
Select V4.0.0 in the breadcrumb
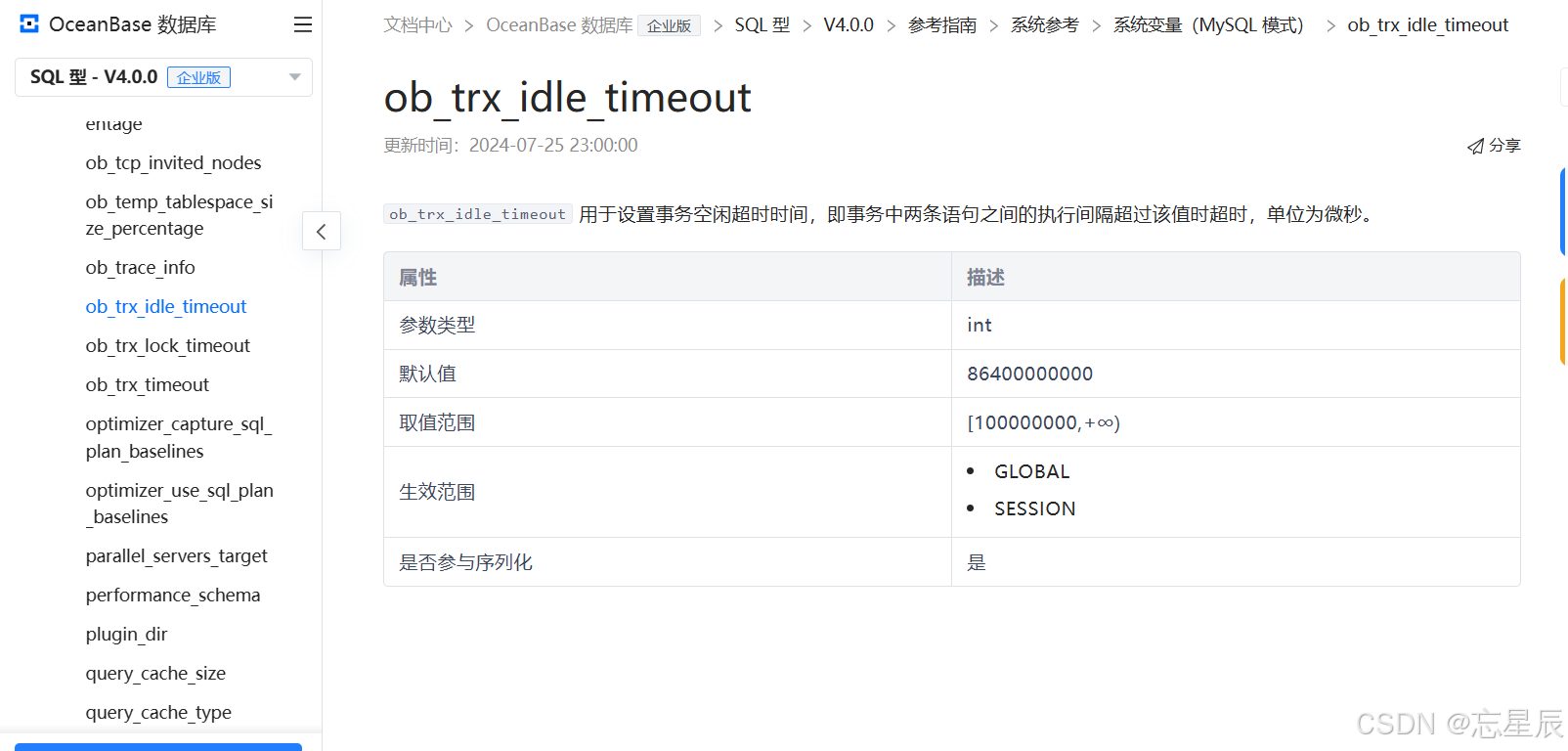tap(849, 25)
